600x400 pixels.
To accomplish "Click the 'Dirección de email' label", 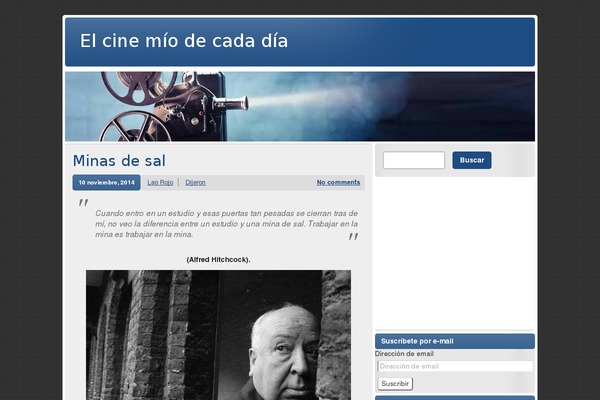I will (x=404, y=354).
